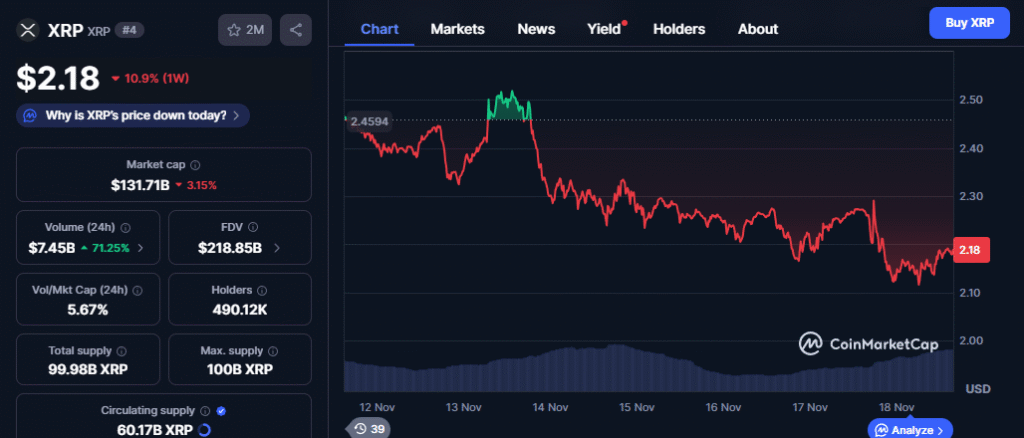Open the About tab
The height and width of the screenshot is (438, 1024).
click(x=758, y=29)
